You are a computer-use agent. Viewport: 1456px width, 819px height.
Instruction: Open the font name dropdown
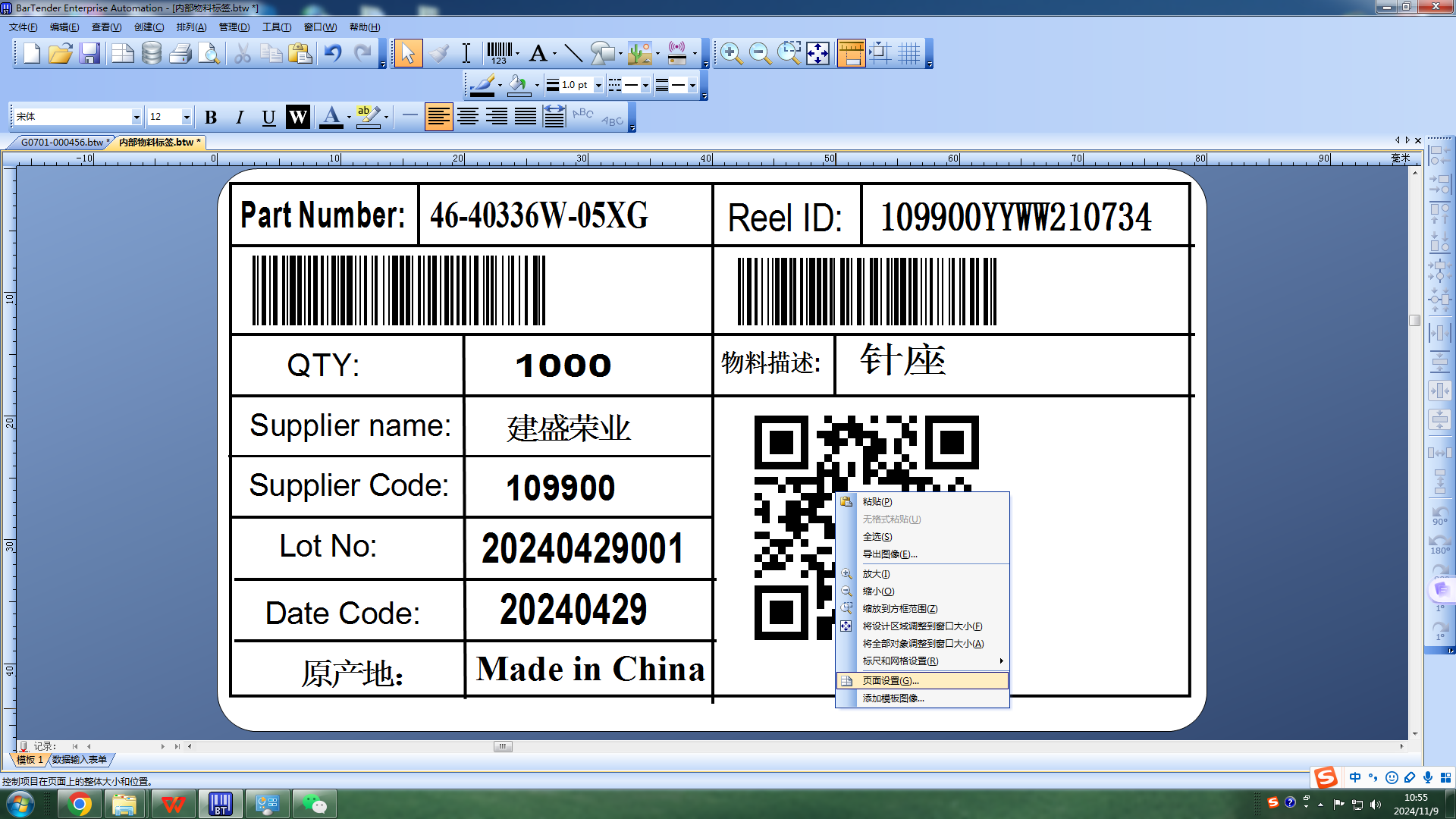pyautogui.click(x=136, y=117)
